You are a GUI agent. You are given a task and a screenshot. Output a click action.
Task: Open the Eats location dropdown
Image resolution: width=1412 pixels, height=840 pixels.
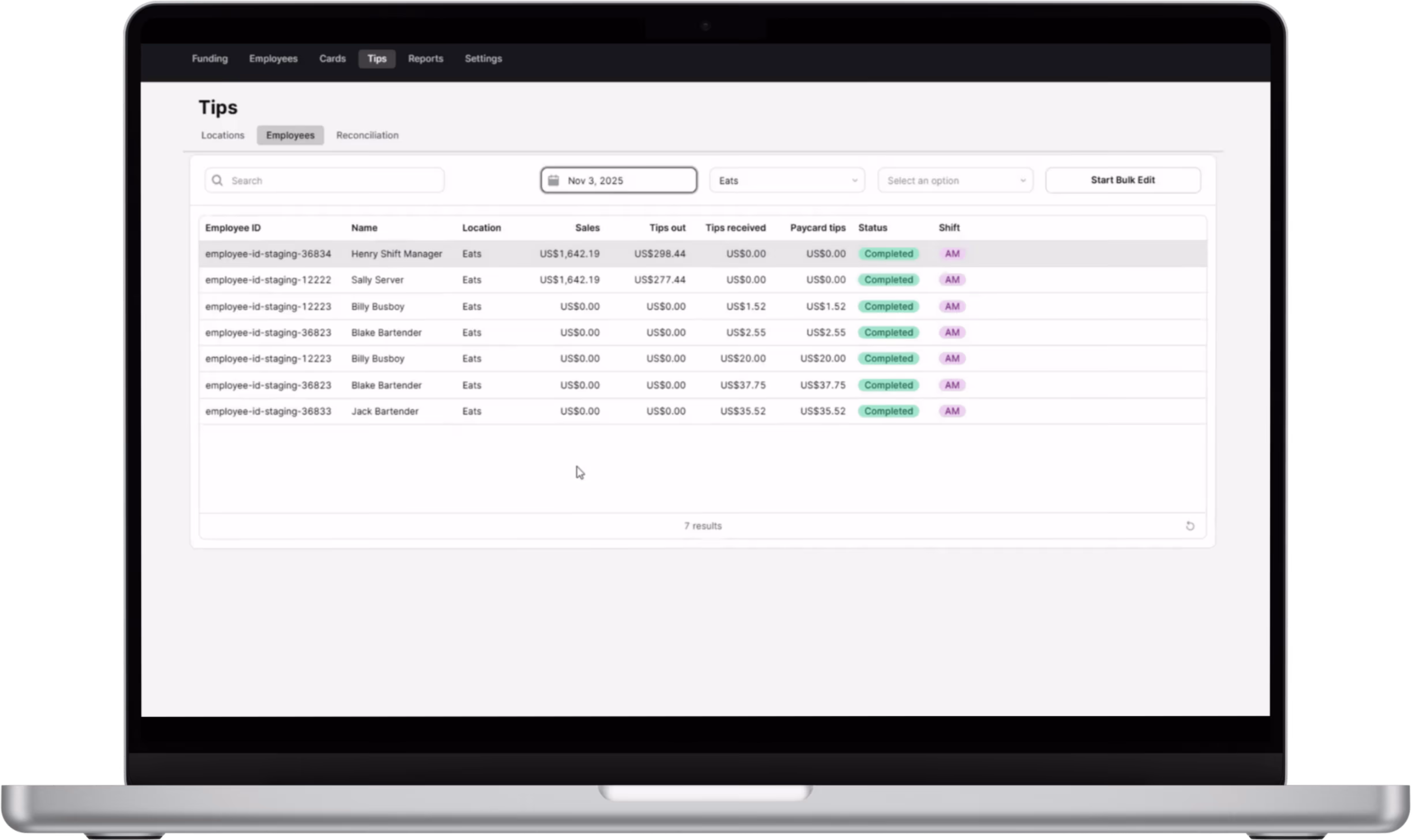coord(787,181)
